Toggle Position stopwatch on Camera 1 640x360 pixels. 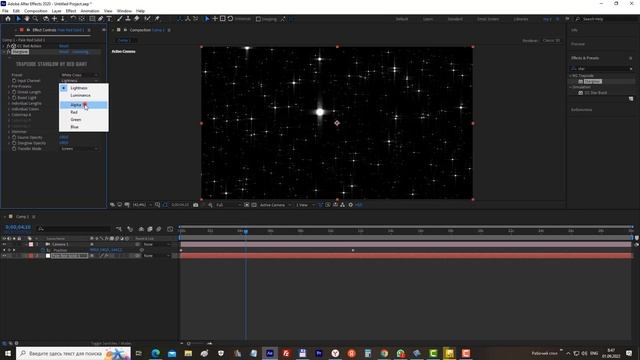(43, 250)
